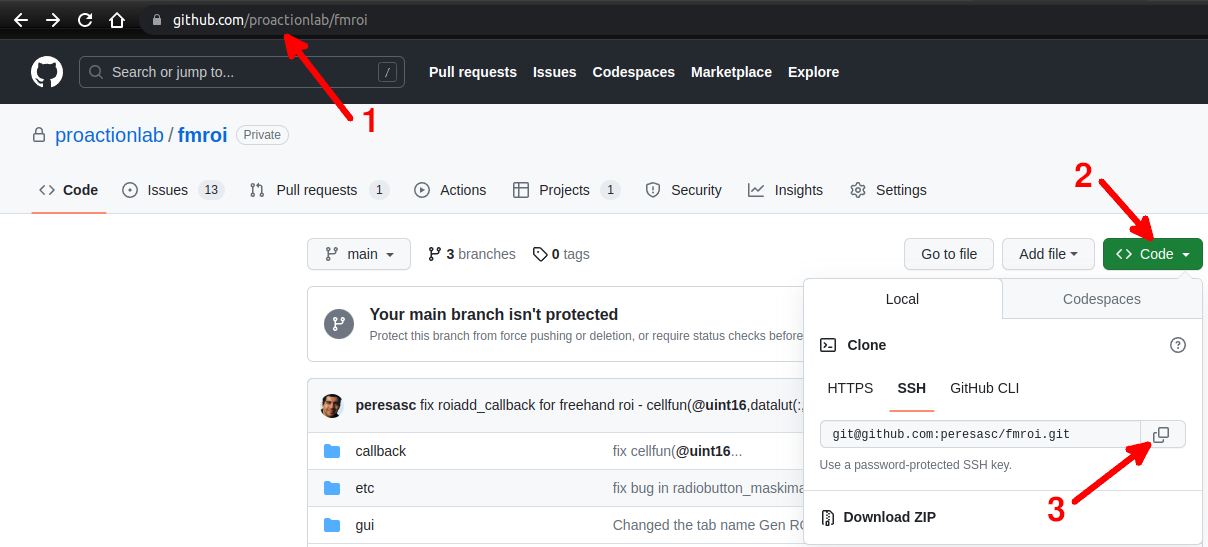
Task: Select the GitHub CLI clone option
Action: tap(984, 388)
